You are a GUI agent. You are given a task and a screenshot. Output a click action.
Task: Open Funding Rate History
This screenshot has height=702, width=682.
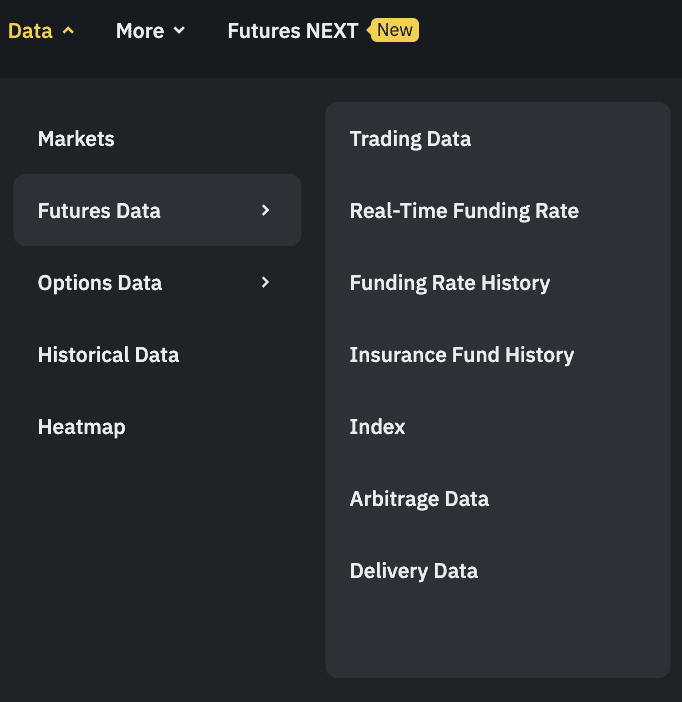(x=450, y=283)
